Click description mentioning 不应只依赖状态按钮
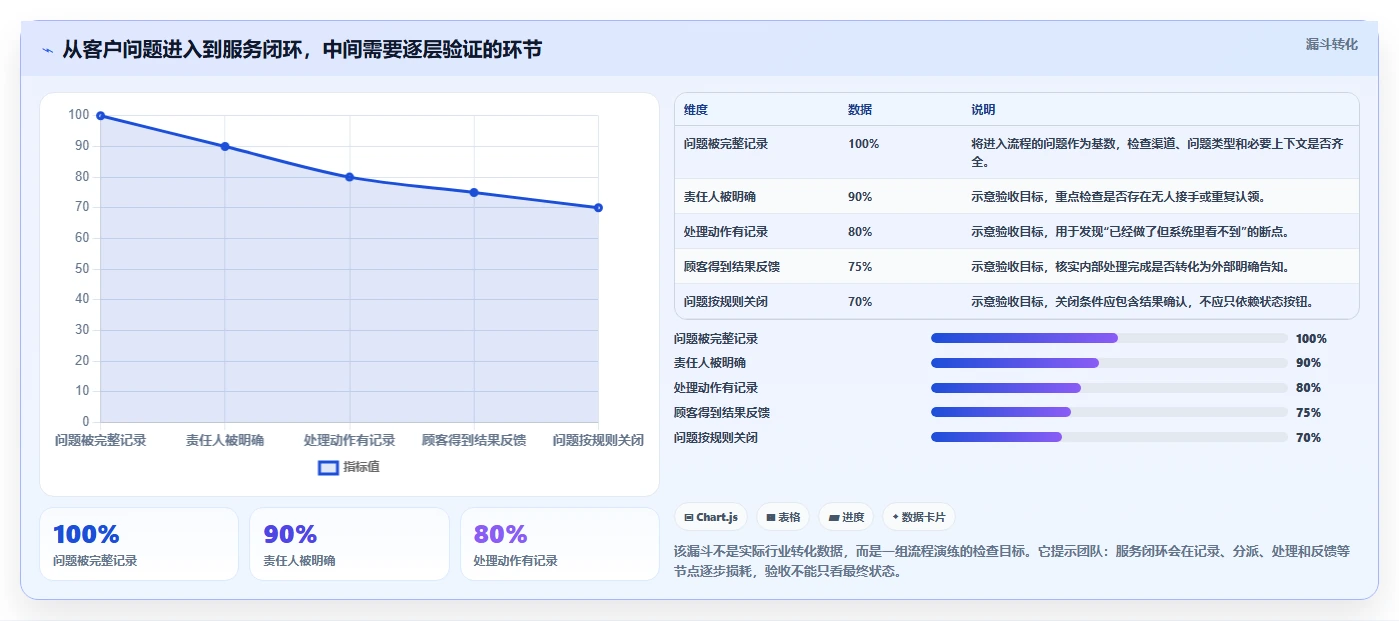Image resolution: width=1399 pixels, height=621 pixels. [1142, 302]
